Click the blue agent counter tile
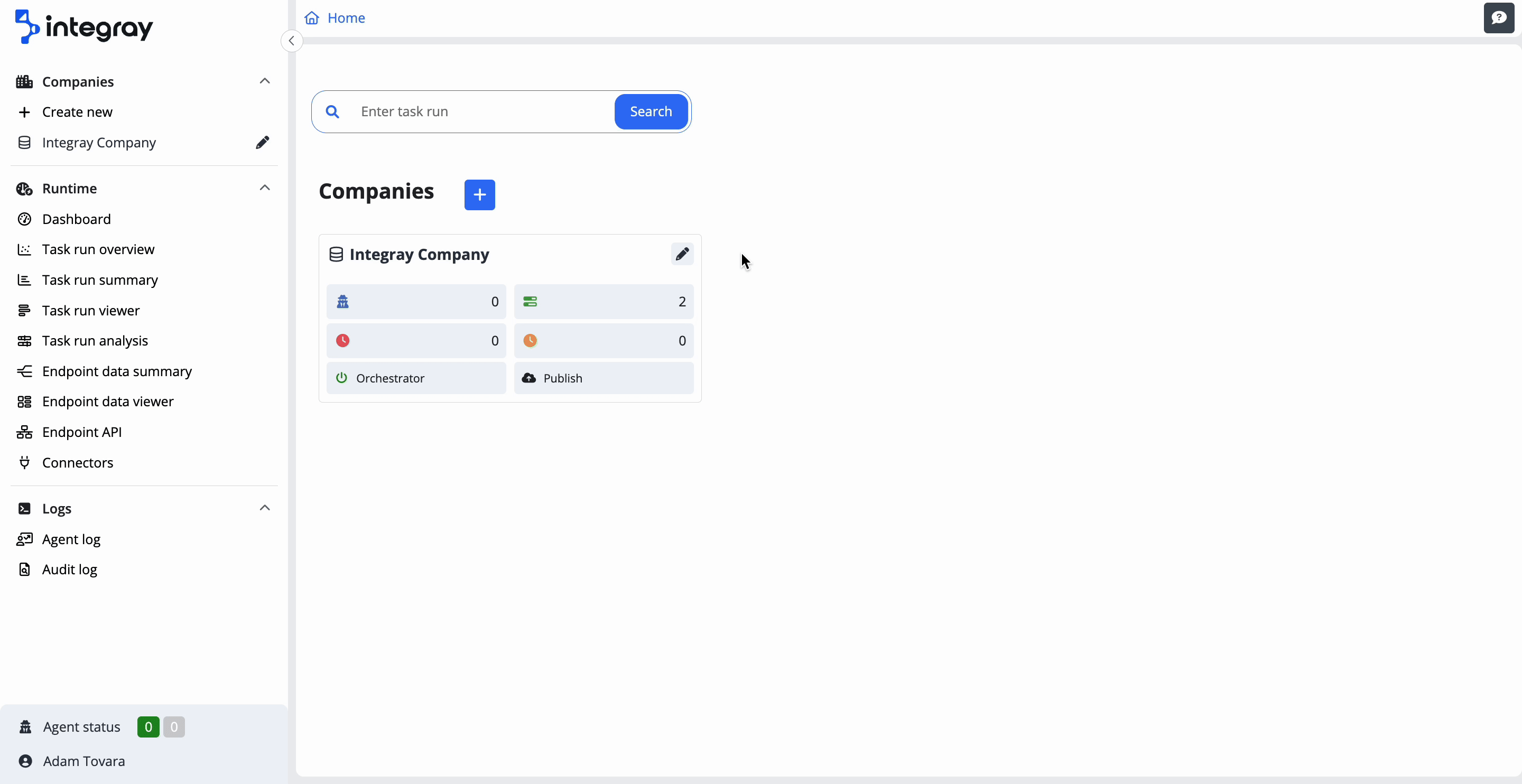The width and height of the screenshot is (1522, 784). 416,301
